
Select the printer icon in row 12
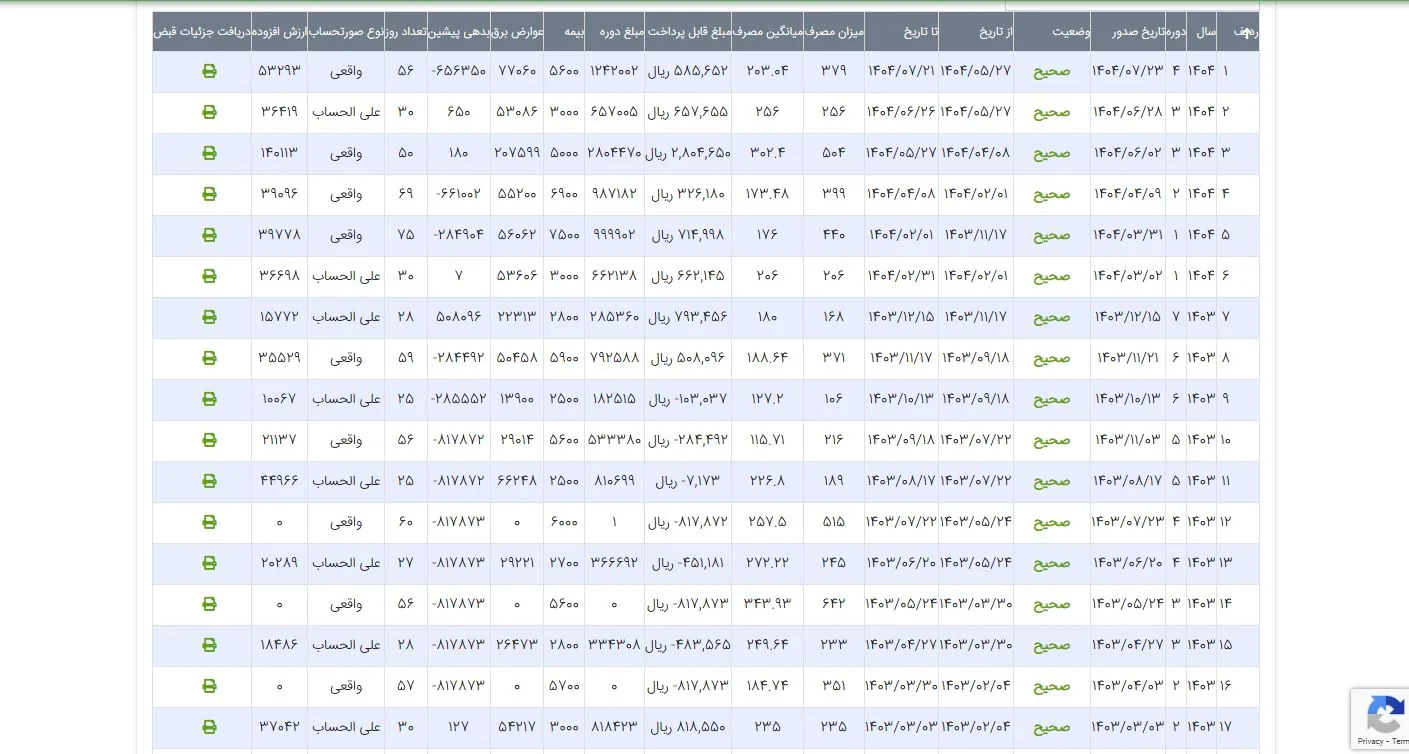point(209,522)
